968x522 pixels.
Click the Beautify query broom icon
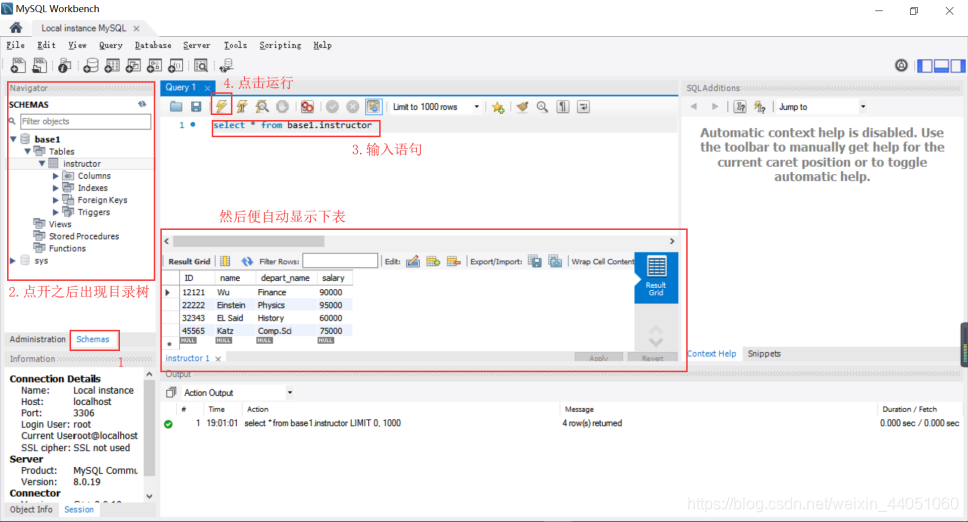[x=522, y=107]
